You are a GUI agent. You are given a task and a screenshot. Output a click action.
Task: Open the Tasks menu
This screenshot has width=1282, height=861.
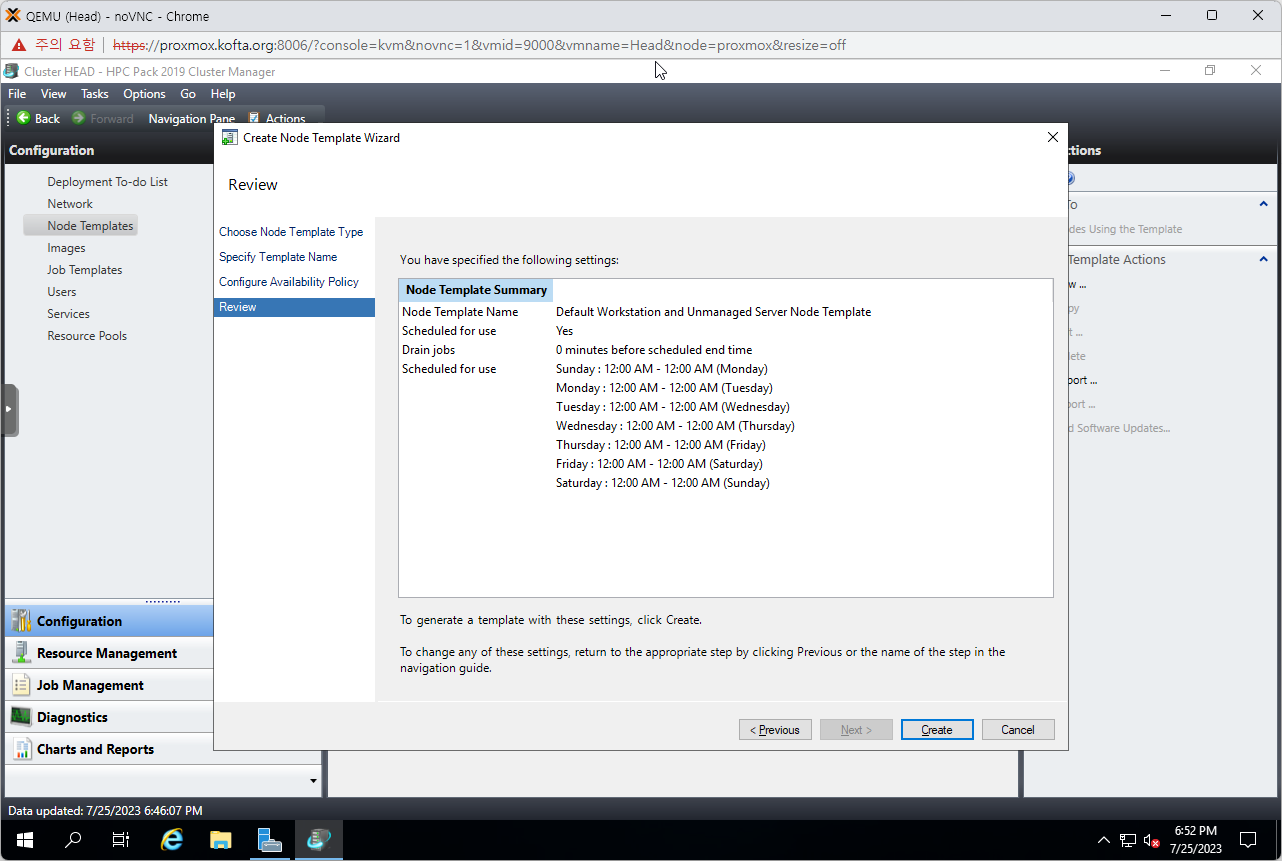(95, 94)
